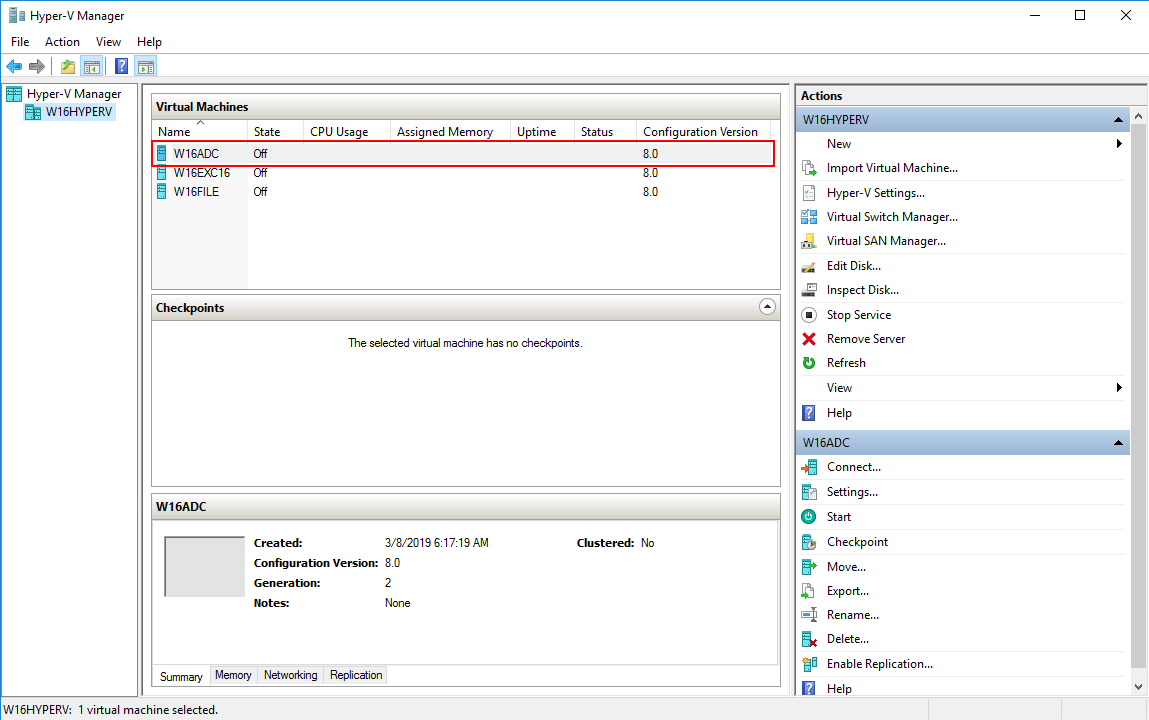Select the W16EXC16 virtual machine
The width and height of the screenshot is (1149, 720).
[x=201, y=173]
